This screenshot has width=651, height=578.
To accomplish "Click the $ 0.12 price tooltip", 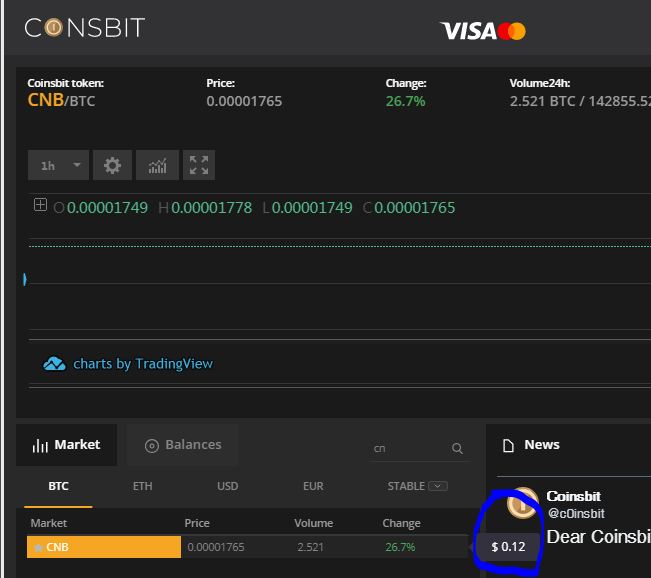I will pyautogui.click(x=508, y=546).
